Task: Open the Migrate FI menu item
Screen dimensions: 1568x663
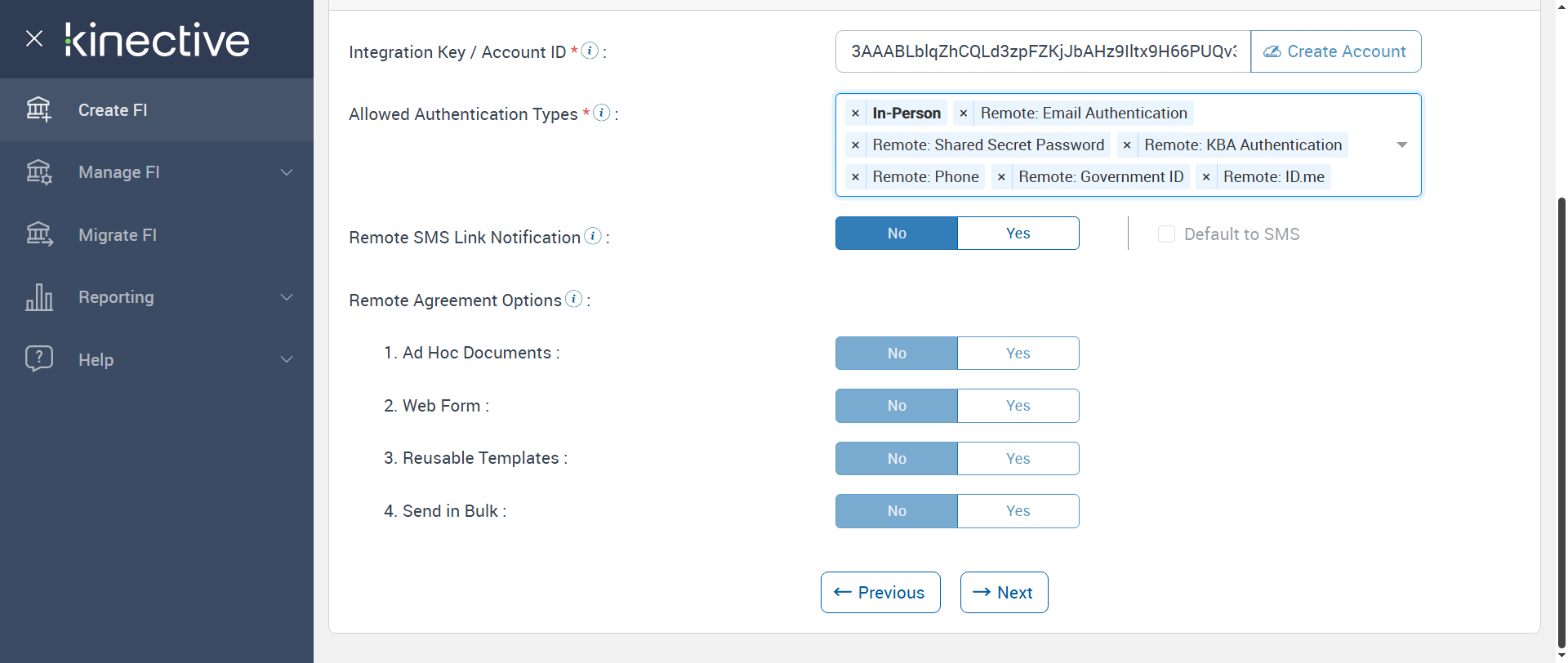Action: click(x=118, y=235)
